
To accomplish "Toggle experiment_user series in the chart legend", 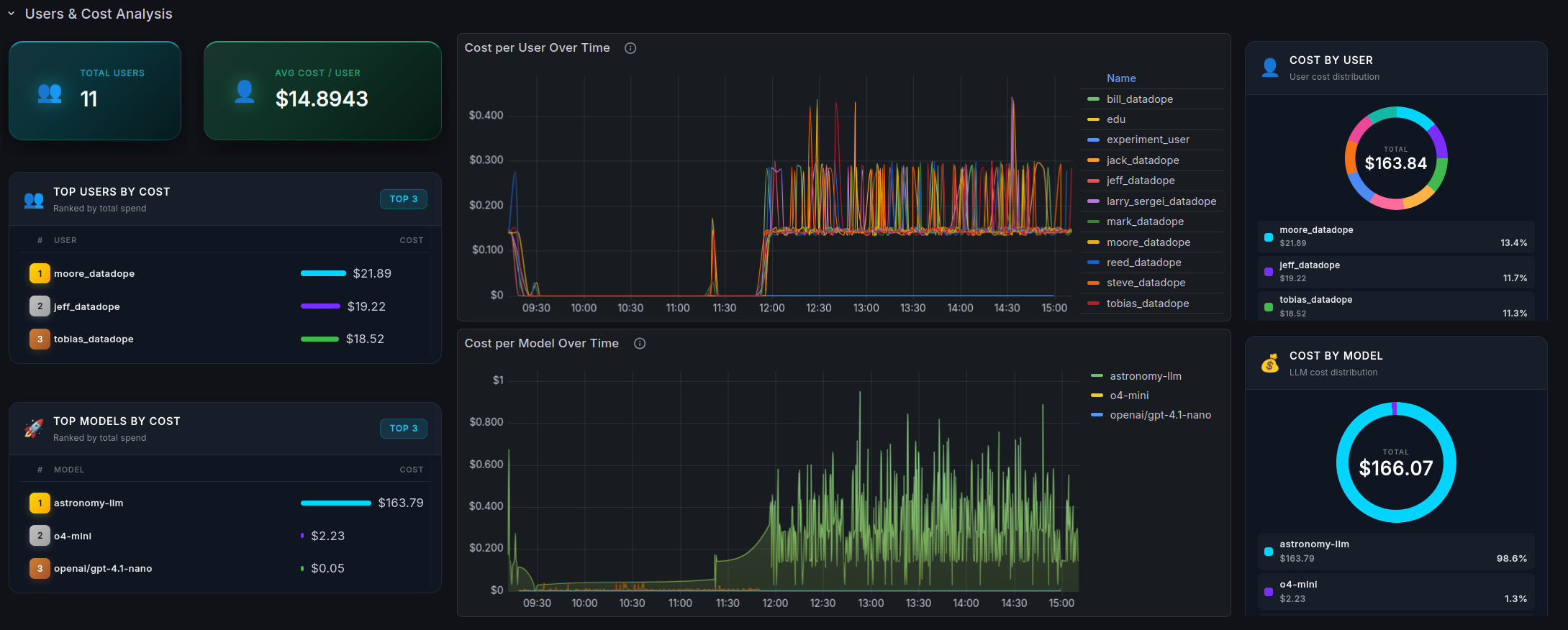I will click(1148, 140).
